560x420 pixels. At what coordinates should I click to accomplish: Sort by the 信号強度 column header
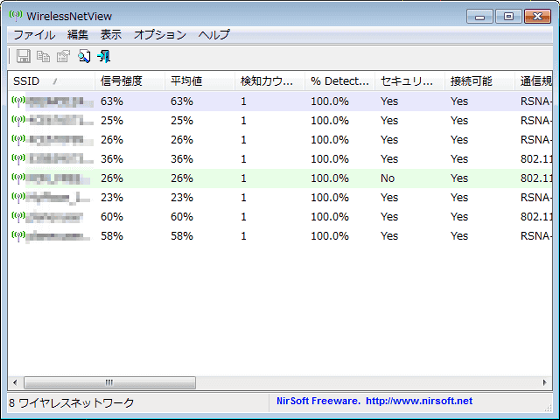click(130, 81)
